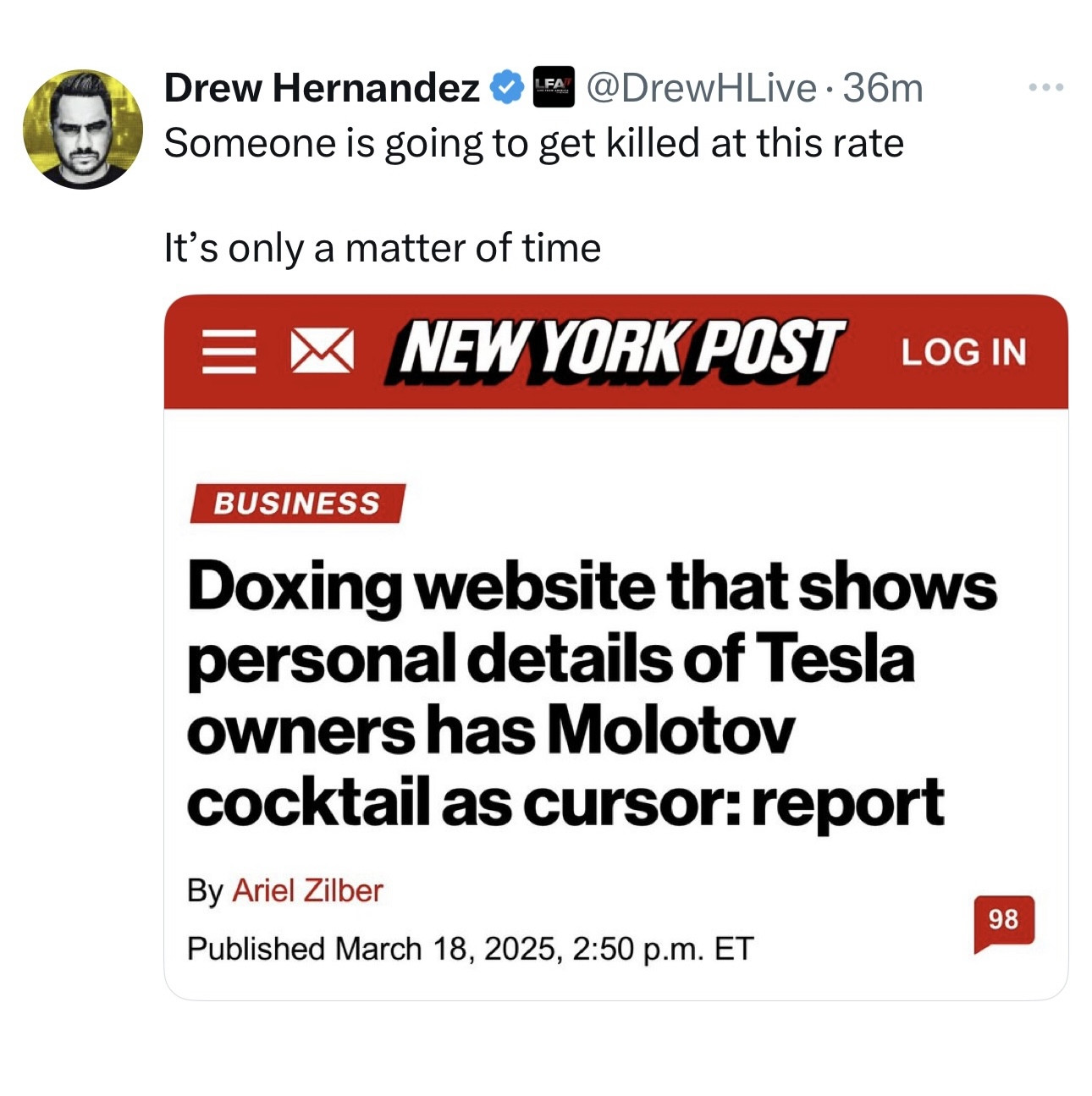1092x1096 pixels.
Task: Click the red New York Post header bar
Action: pos(872,389)
